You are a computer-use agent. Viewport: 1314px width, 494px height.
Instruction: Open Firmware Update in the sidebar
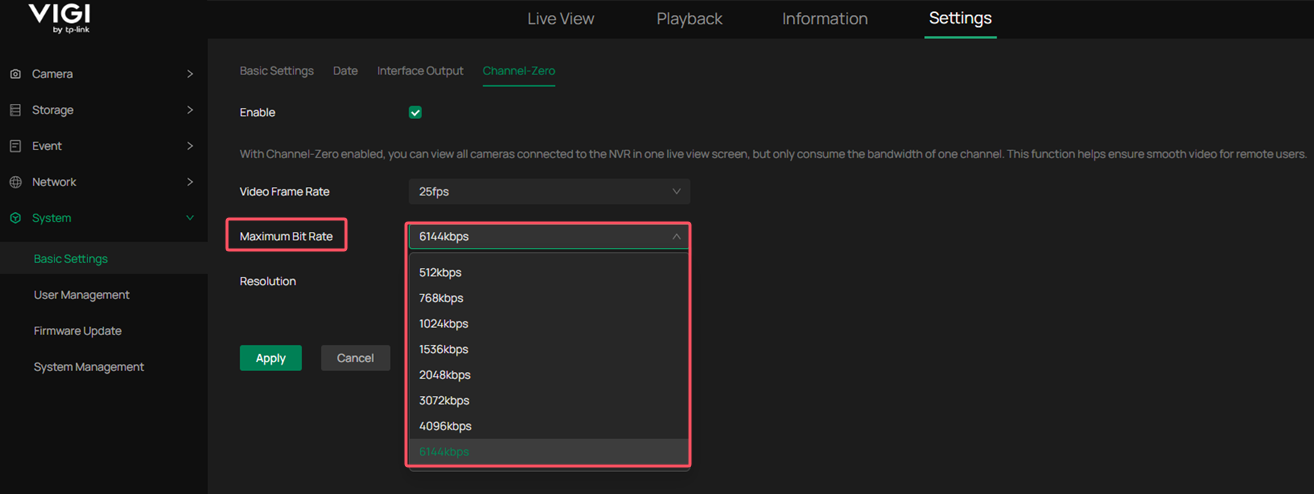tap(78, 331)
